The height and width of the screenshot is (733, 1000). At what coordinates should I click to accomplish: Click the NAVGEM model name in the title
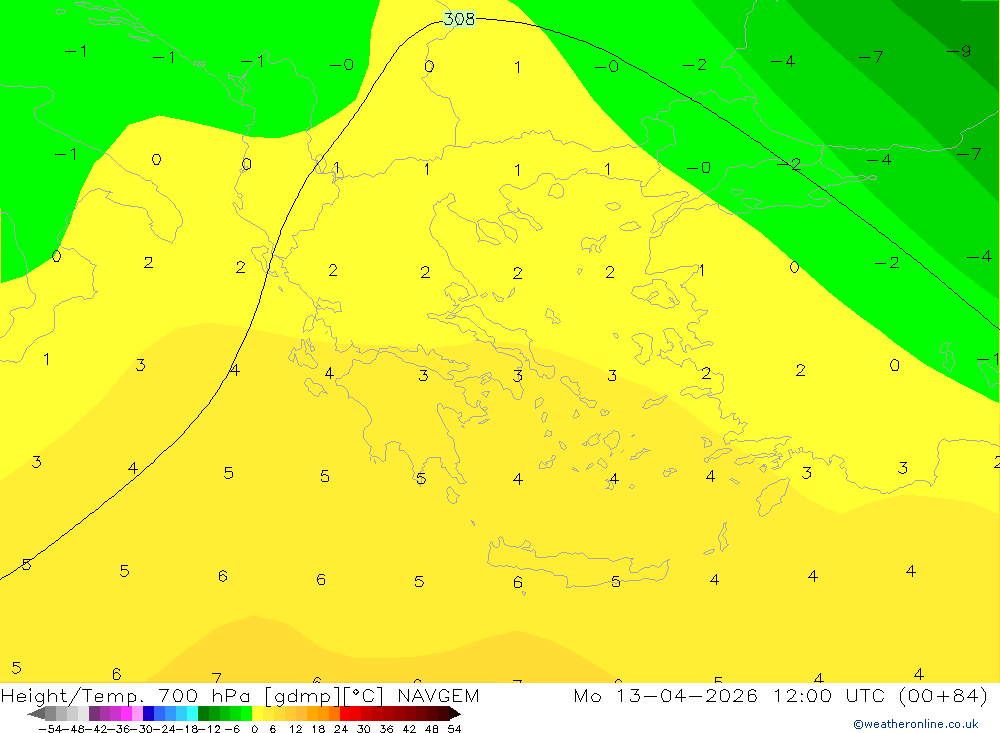coord(438,695)
